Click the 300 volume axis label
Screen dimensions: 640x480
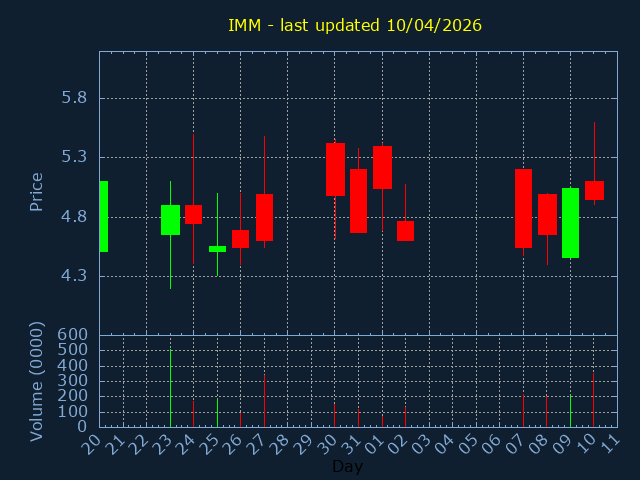click(x=73, y=381)
